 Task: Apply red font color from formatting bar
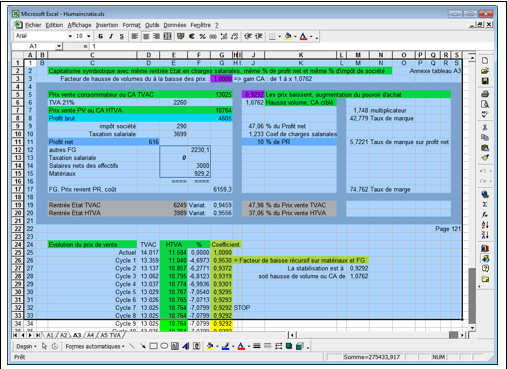pyautogui.click(x=303, y=36)
